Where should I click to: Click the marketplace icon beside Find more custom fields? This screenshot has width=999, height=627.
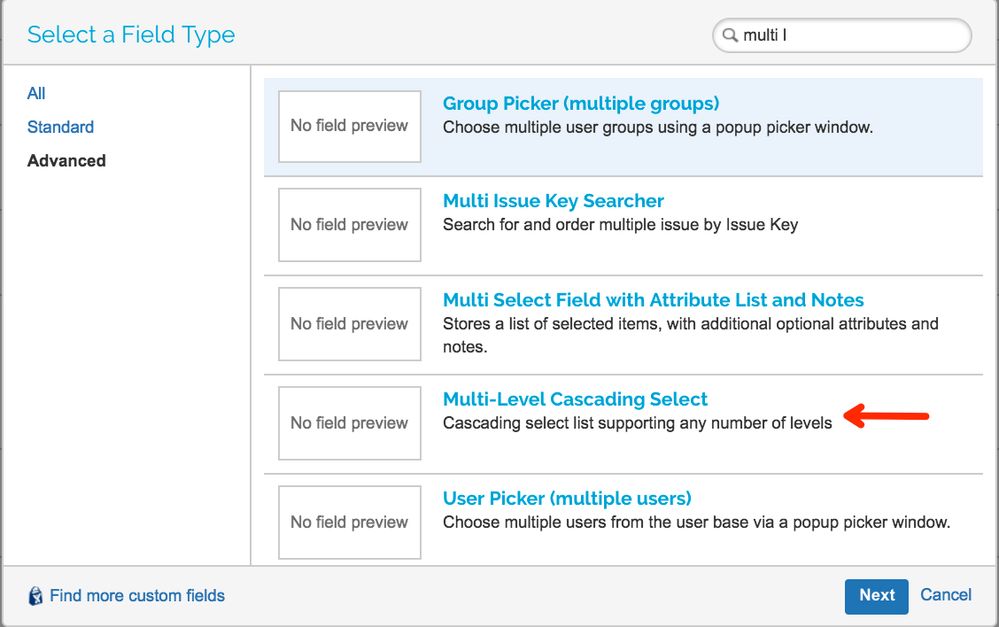[36, 596]
